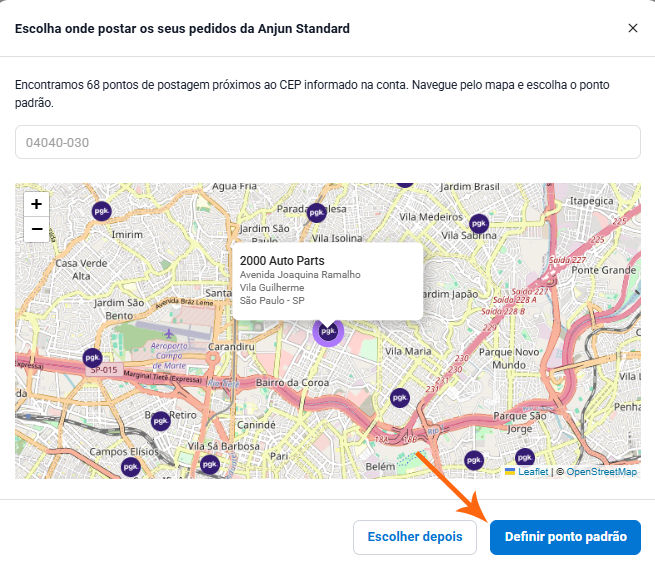
Task: Click pgk marker near Imirim
Action: coord(100,212)
